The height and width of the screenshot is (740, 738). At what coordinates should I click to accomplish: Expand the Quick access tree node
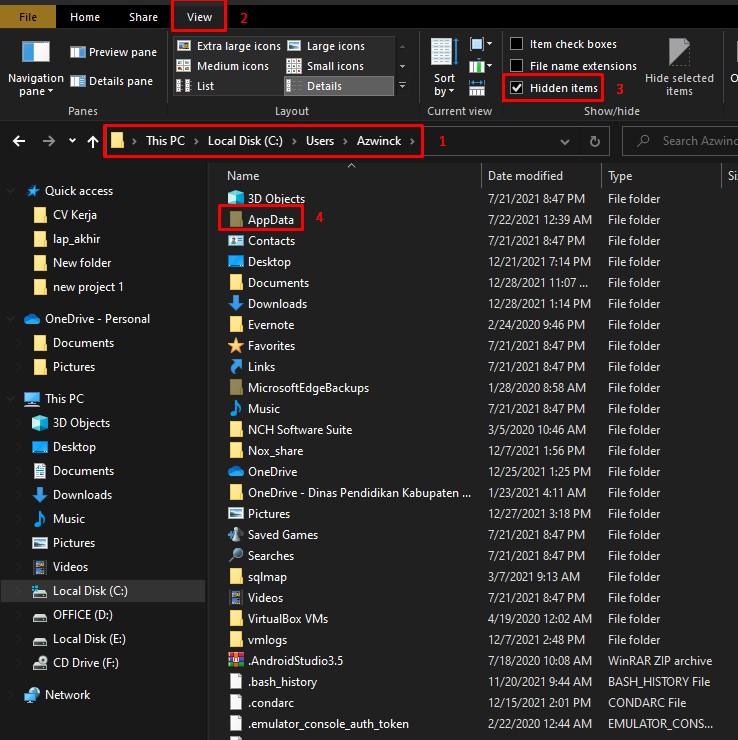coord(13,191)
